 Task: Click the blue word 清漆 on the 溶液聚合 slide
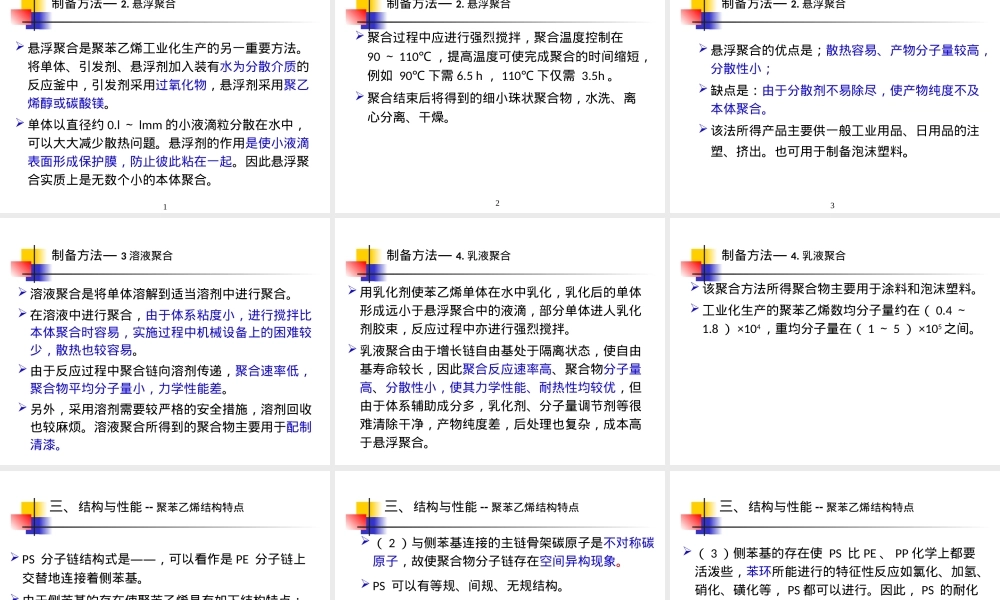pyautogui.click(x=43, y=445)
